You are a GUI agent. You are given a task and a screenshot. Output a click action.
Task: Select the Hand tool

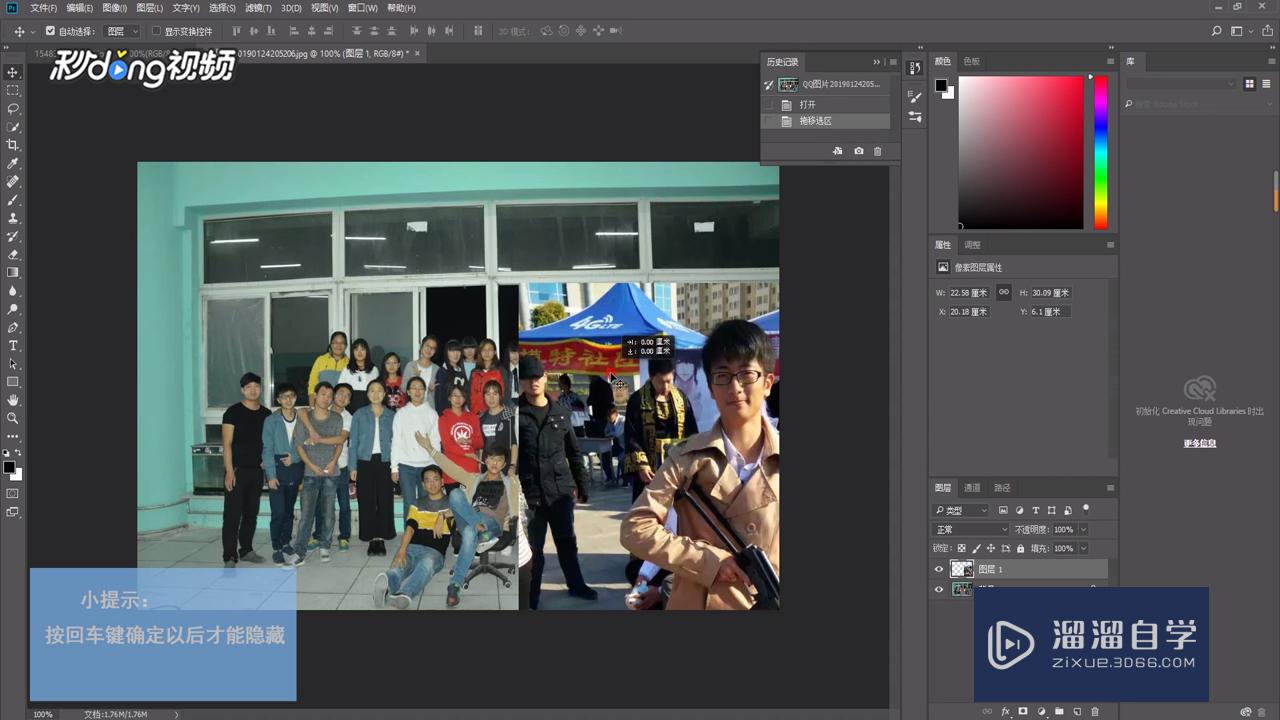pyautogui.click(x=13, y=400)
